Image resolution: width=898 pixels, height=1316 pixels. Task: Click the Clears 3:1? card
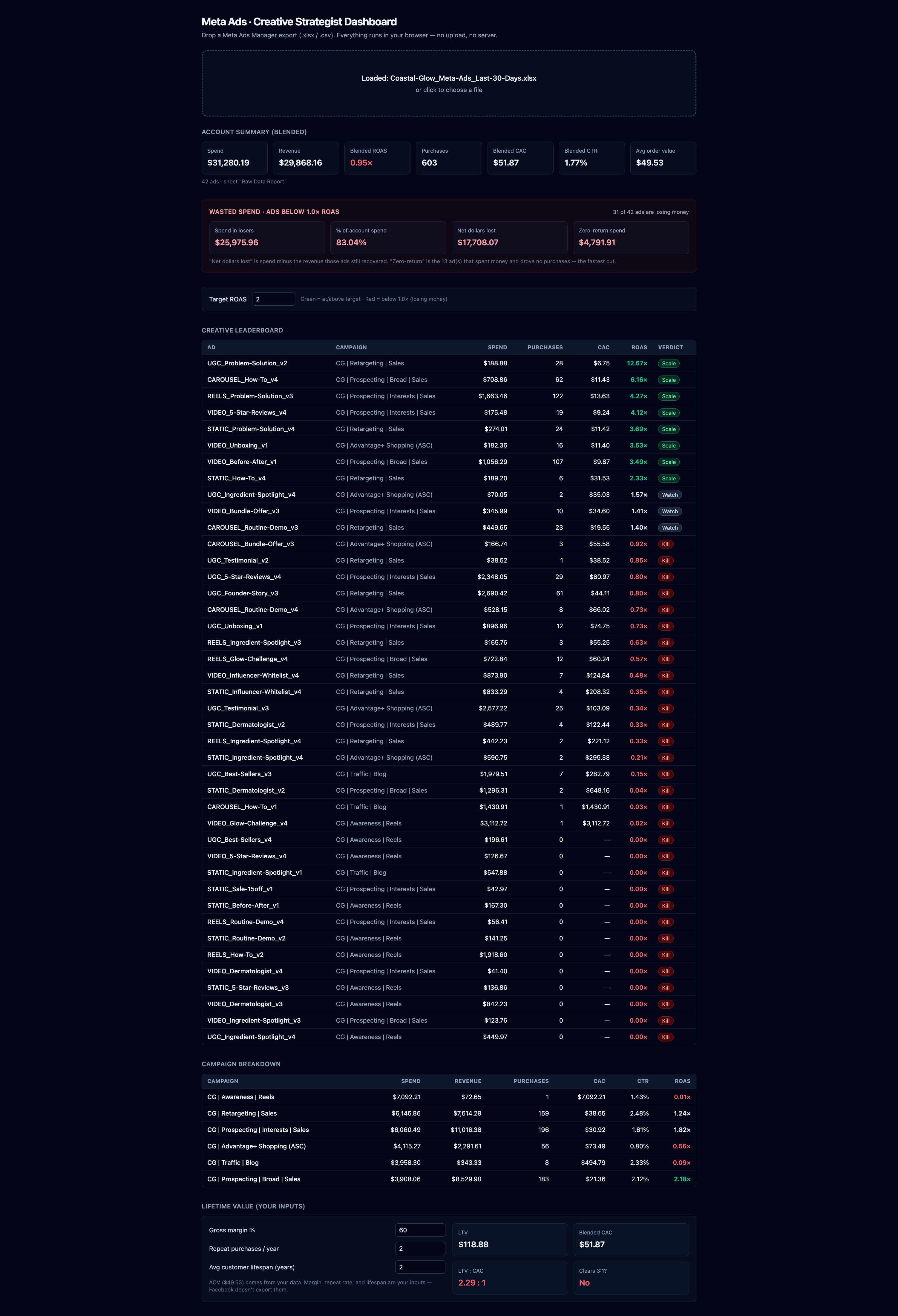pos(631,1278)
